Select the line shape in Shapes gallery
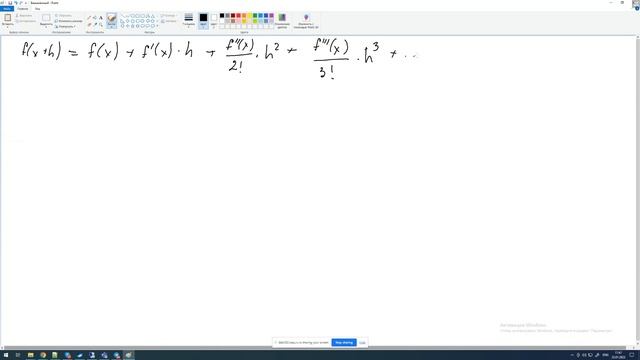 point(122,16)
